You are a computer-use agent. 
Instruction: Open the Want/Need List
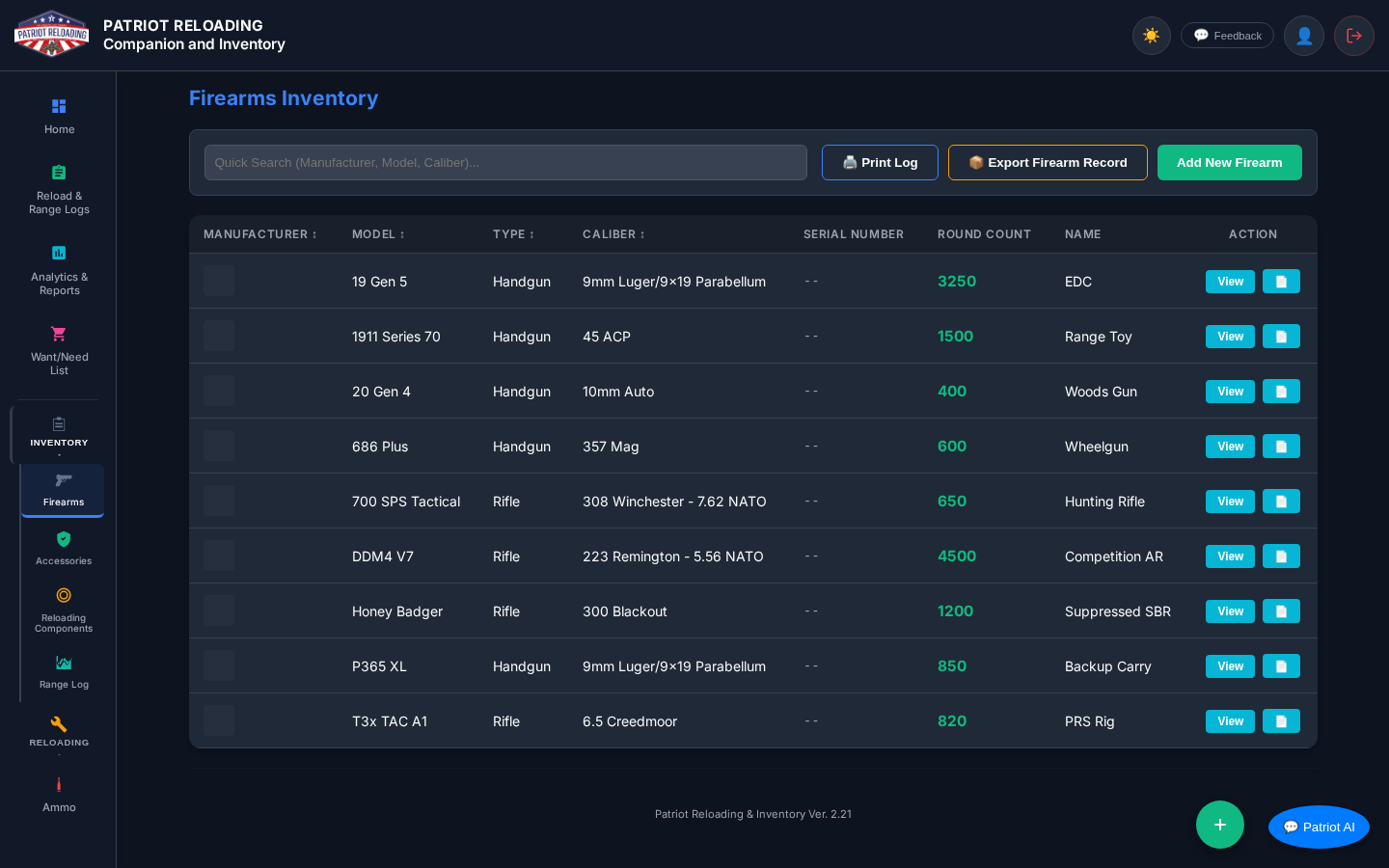click(59, 350)
